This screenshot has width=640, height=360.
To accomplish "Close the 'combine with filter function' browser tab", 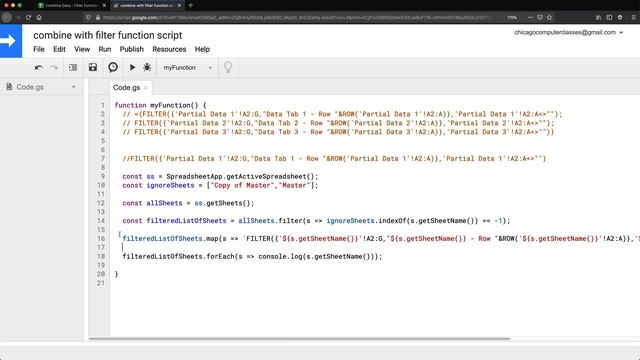I will pos(179,6).
